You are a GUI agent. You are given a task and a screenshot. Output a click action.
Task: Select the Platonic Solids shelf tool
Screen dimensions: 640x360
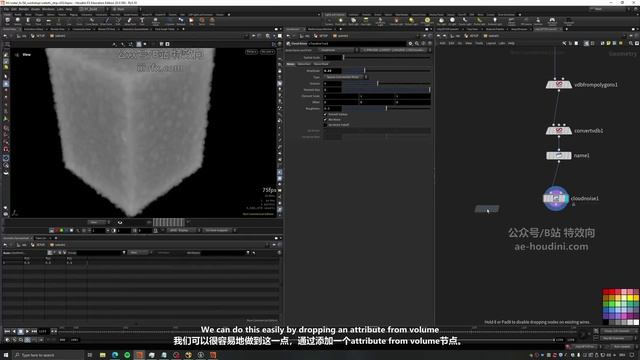pyautogui.click(x=156, y=21)
